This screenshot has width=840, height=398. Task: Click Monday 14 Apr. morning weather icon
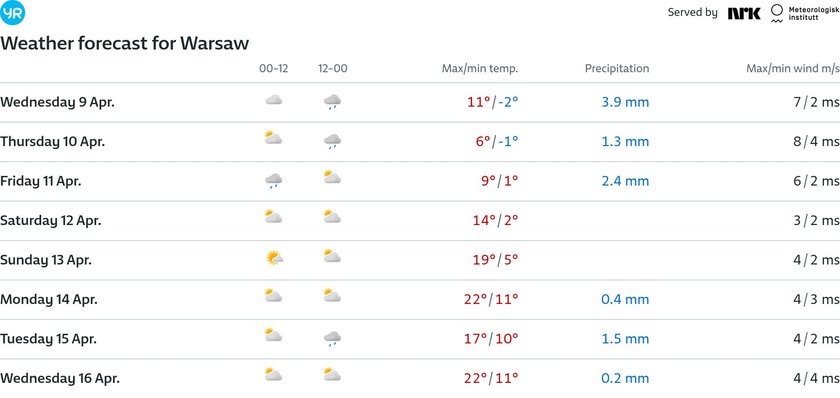[273, 296]
